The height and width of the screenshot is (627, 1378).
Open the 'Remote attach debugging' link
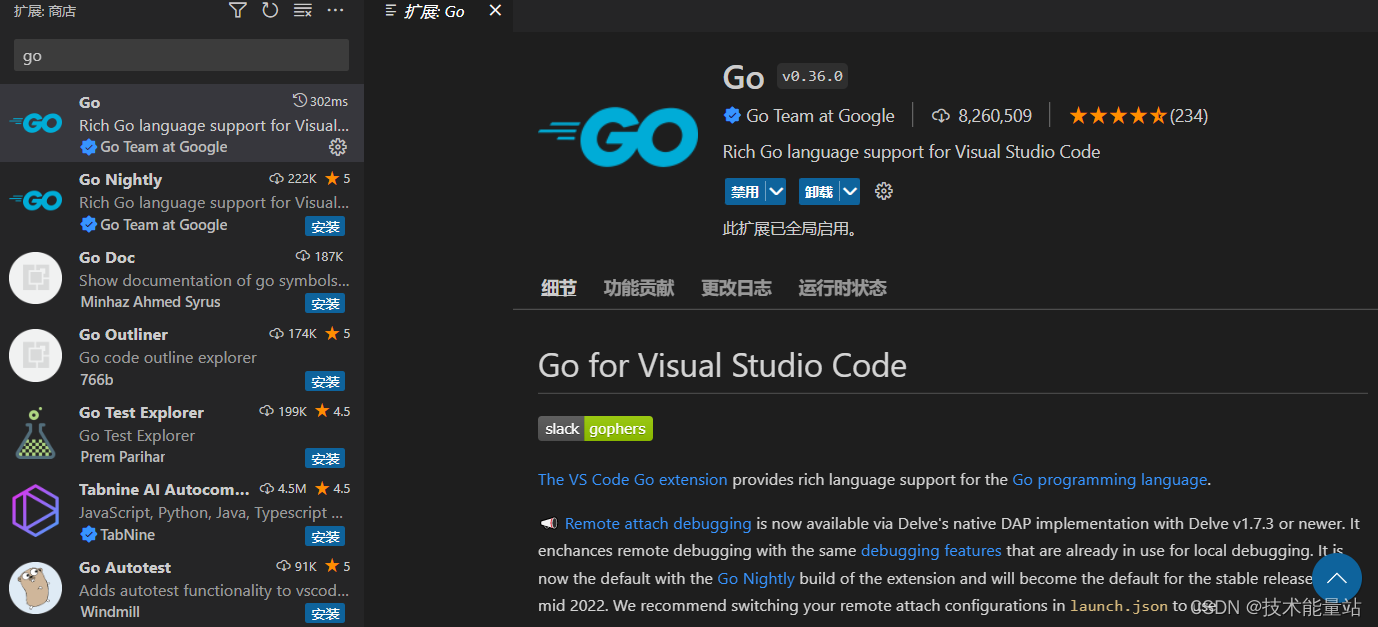658,524
